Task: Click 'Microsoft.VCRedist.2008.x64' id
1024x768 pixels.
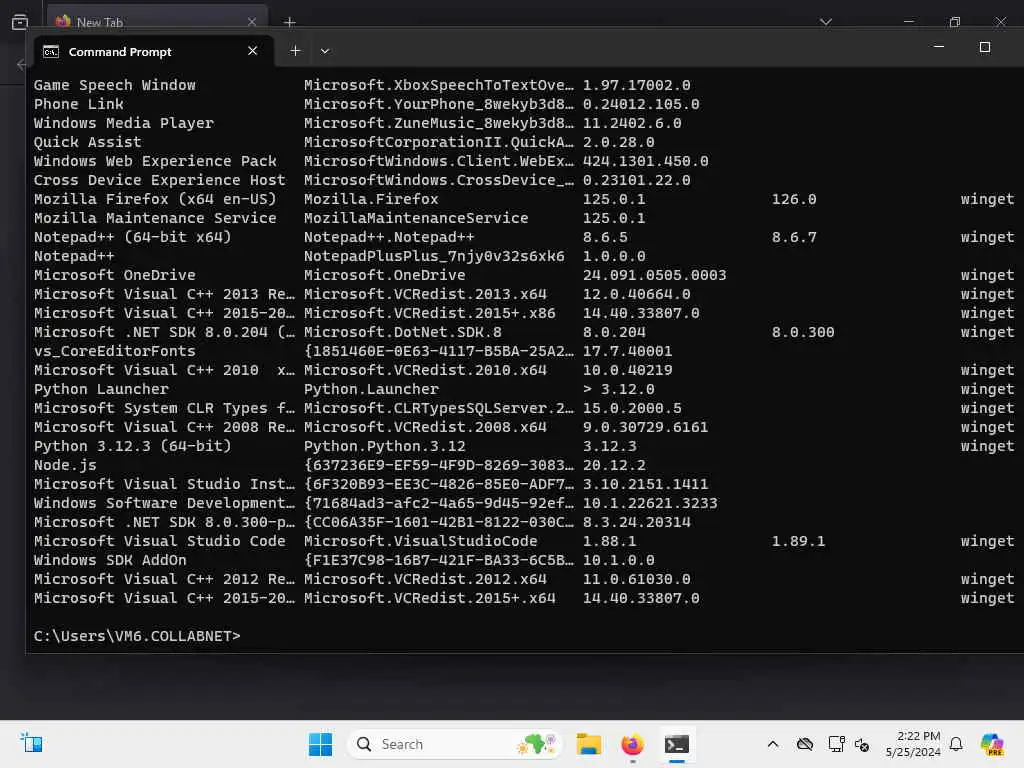Action: coord(425,426)
